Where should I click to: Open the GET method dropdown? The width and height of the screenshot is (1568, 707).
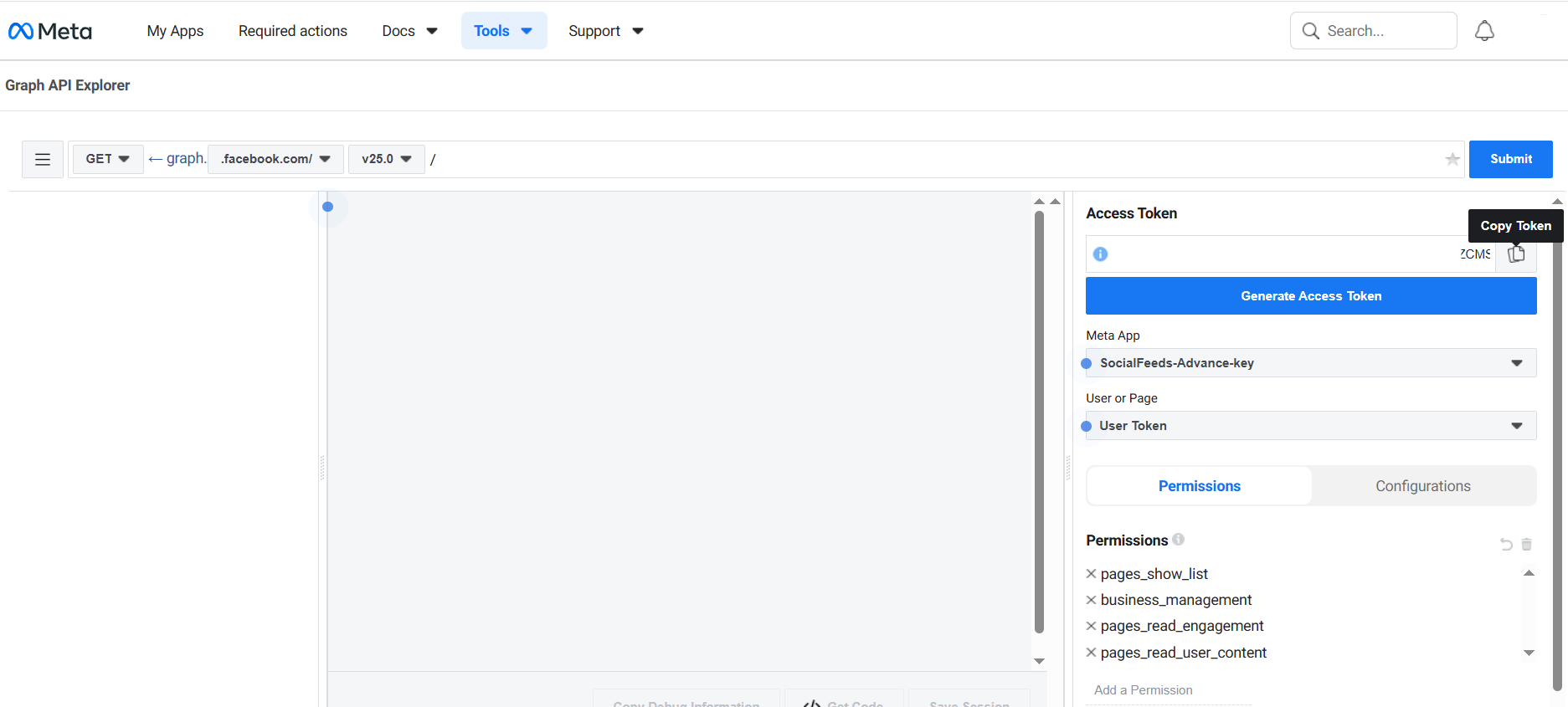click(x=108, y=159)
